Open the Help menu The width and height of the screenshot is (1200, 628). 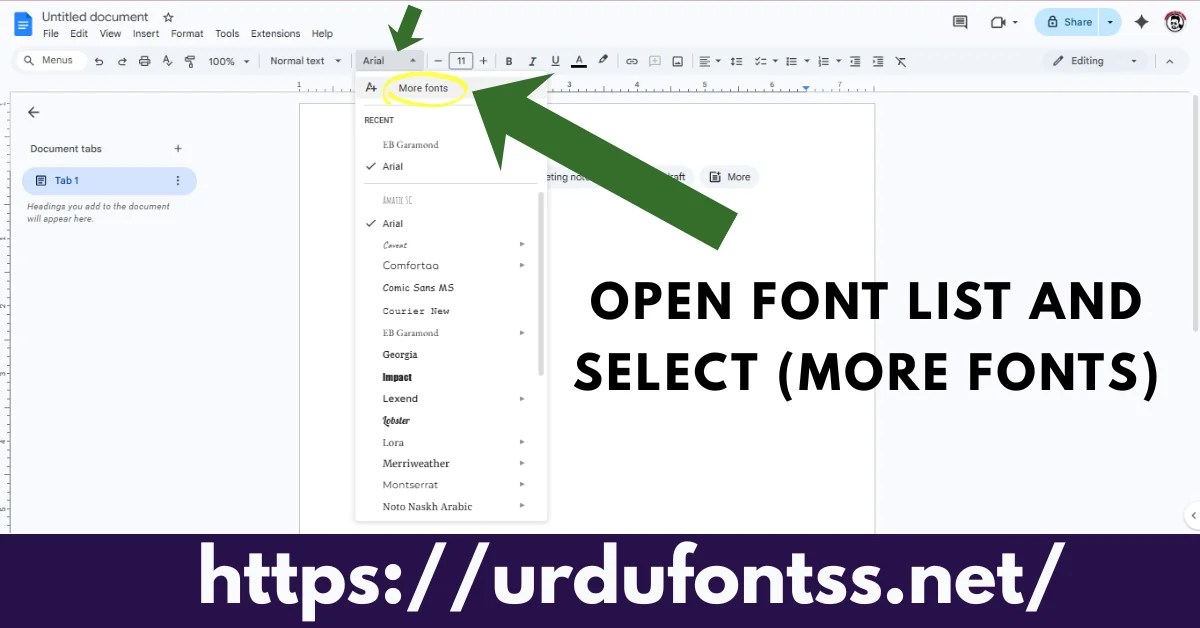pyautogui.click(x=322, y=34)
